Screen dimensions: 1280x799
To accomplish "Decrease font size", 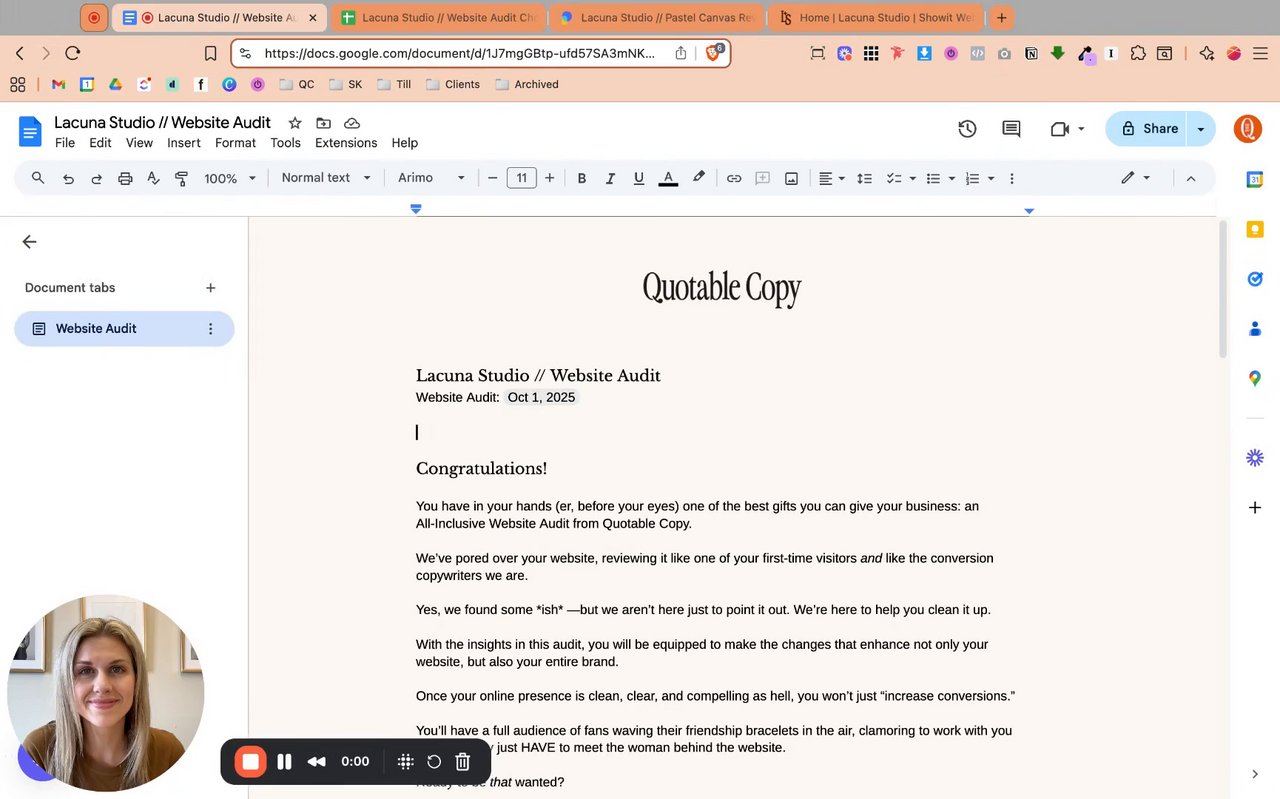I will coord(492,178).
